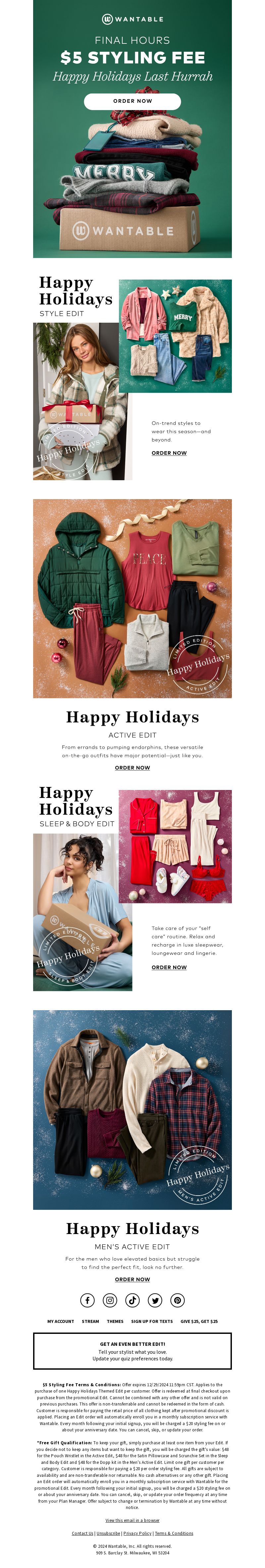
Task: Open SIGN UP FOR TEXTS link
Action: [x=152, y=1322]
